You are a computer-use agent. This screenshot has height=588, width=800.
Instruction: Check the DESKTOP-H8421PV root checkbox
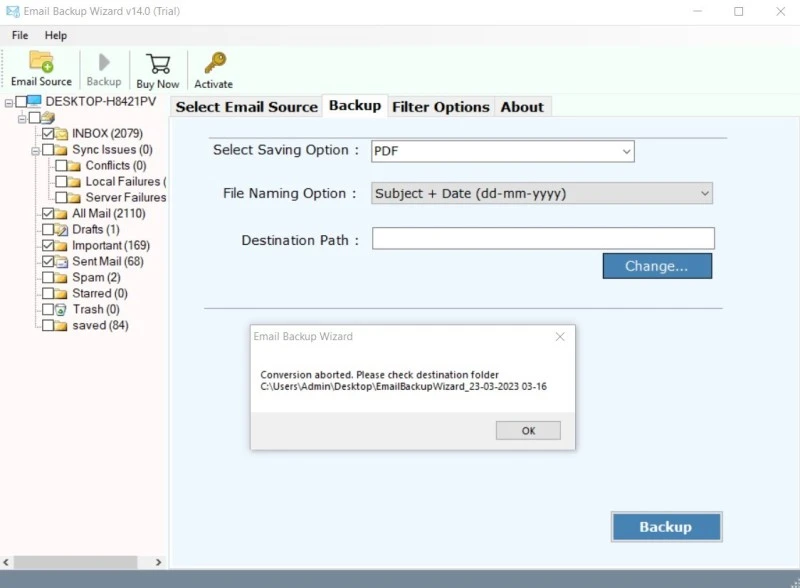[21, 102]
